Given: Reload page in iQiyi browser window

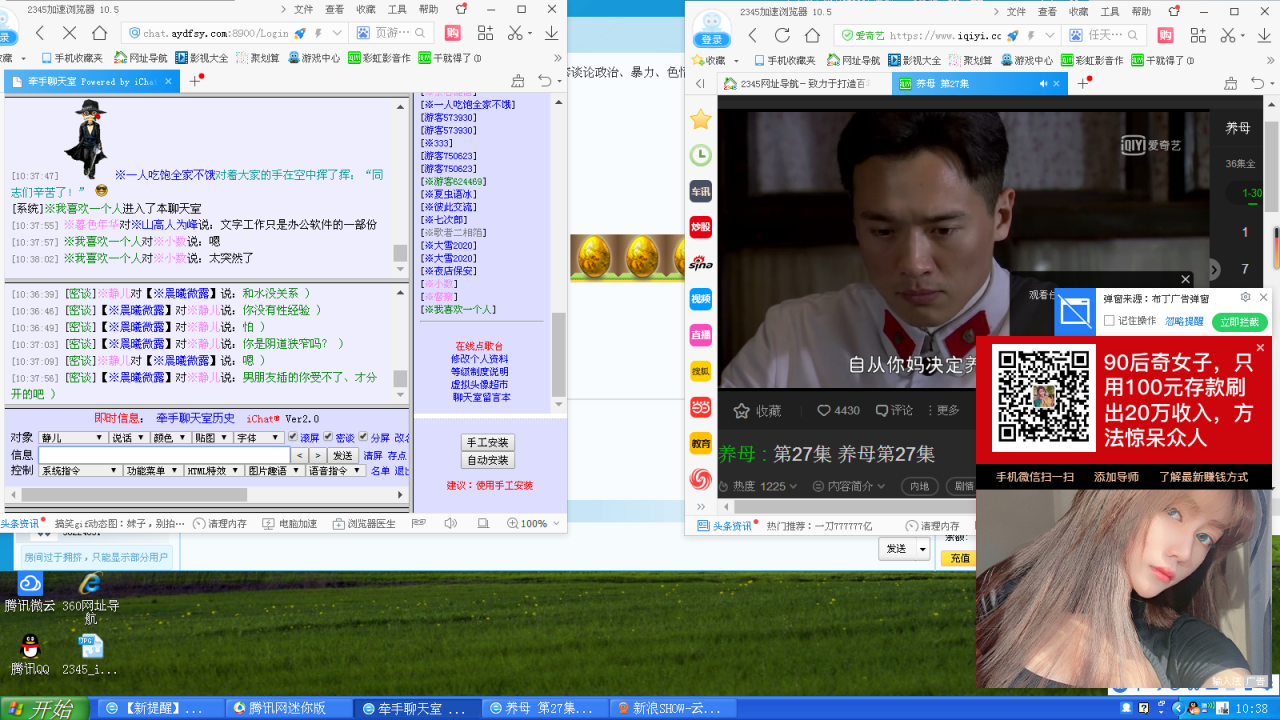Looking at the screenshot, I should point(783,34).
